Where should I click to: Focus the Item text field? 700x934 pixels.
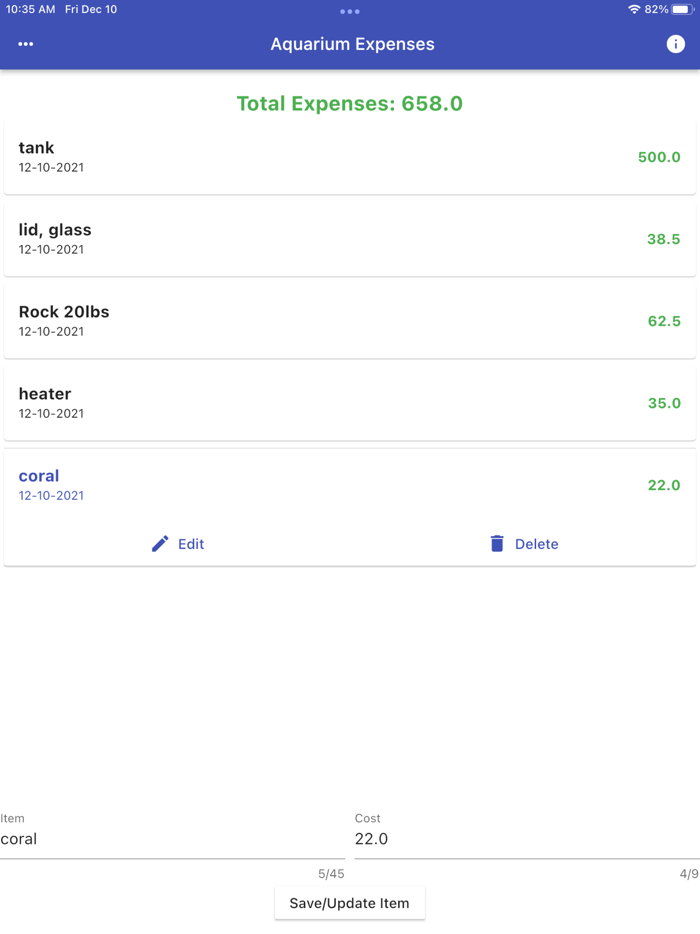tap(172, 840)
